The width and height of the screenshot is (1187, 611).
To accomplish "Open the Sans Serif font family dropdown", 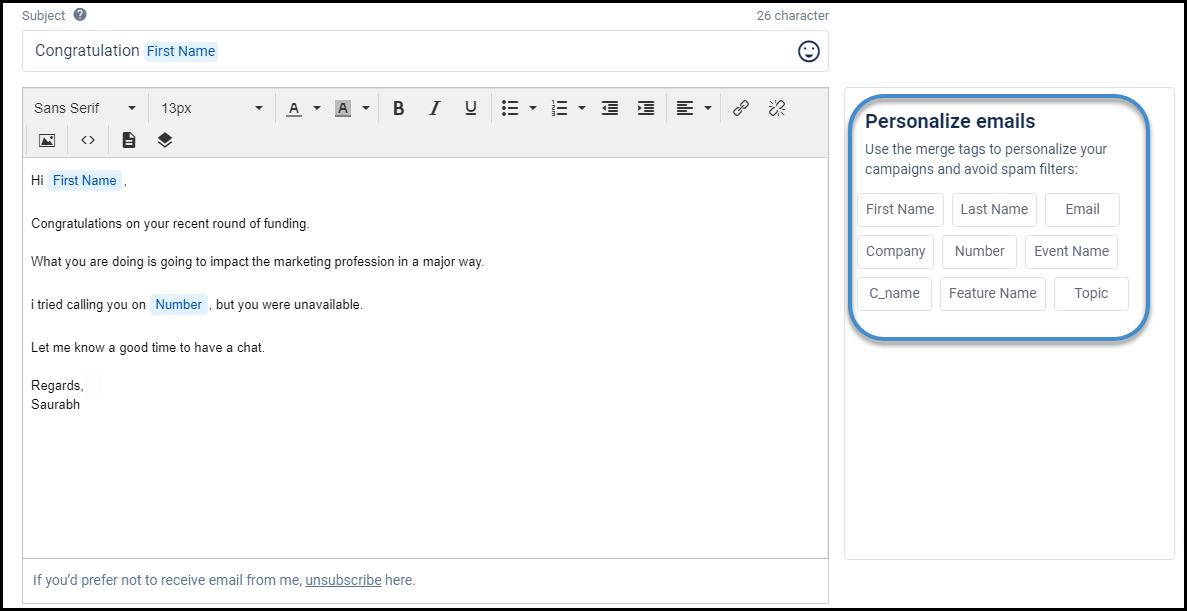I will coord(85,107).
